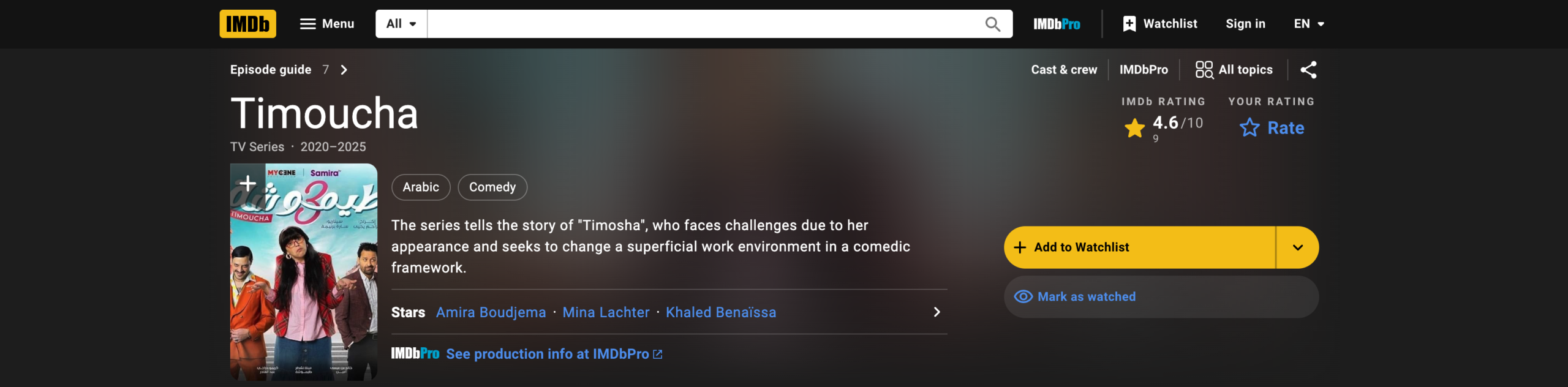
Task: Click the IMDb logo icon
Action: [247, 24]
